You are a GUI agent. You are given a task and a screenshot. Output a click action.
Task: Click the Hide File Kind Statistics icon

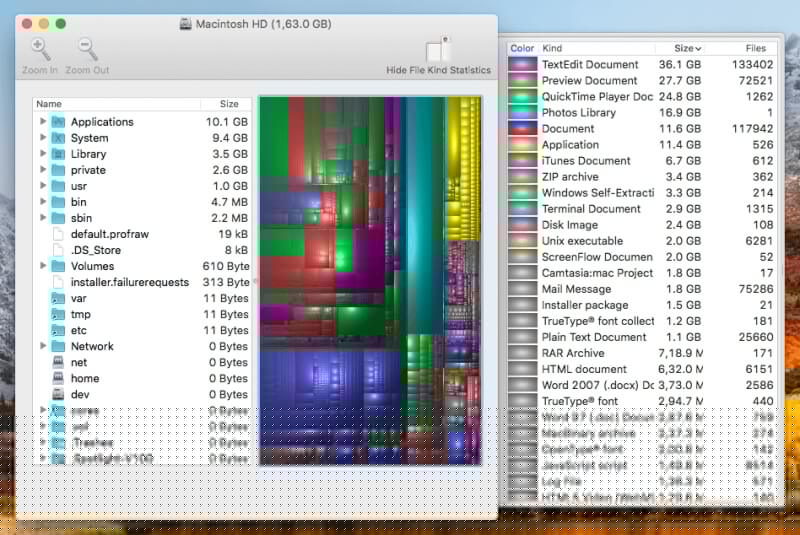438,50
